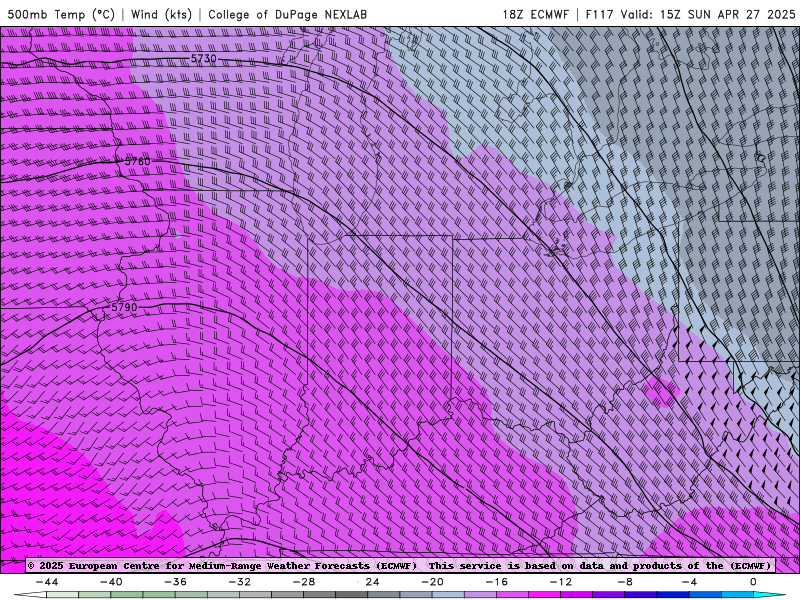Click the 5790 height contour label
Viewport: 800px width, 600px height.
pyautogui.click(x=124, y=307)
